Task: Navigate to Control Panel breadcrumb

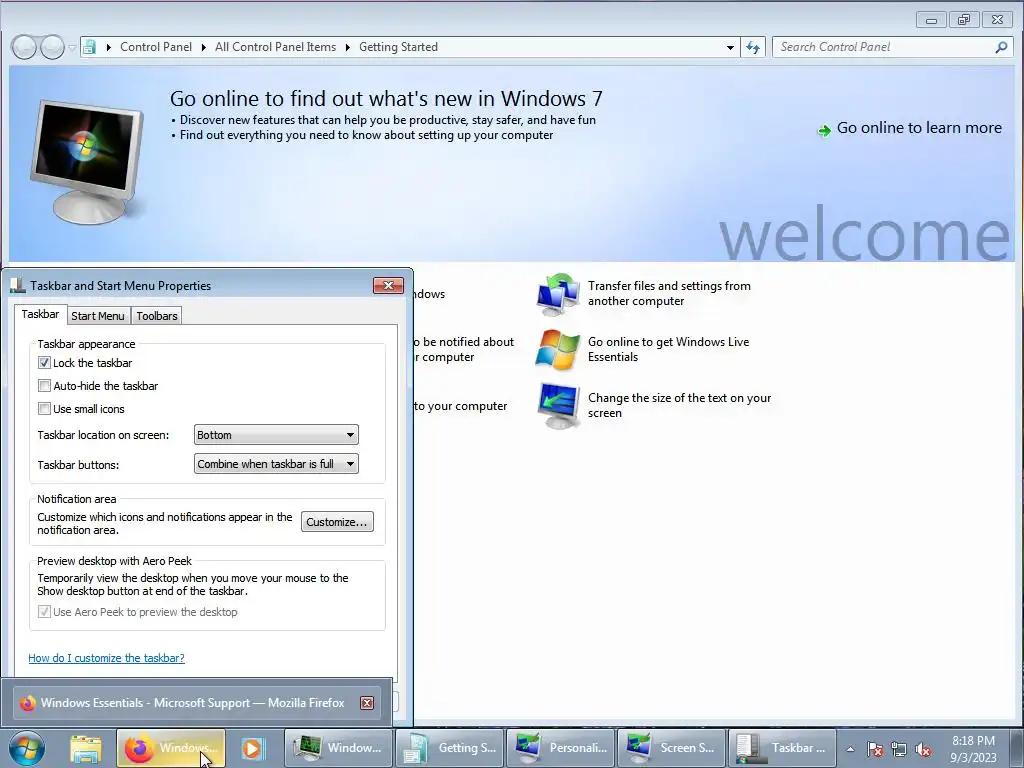Action: click(156, 47)
